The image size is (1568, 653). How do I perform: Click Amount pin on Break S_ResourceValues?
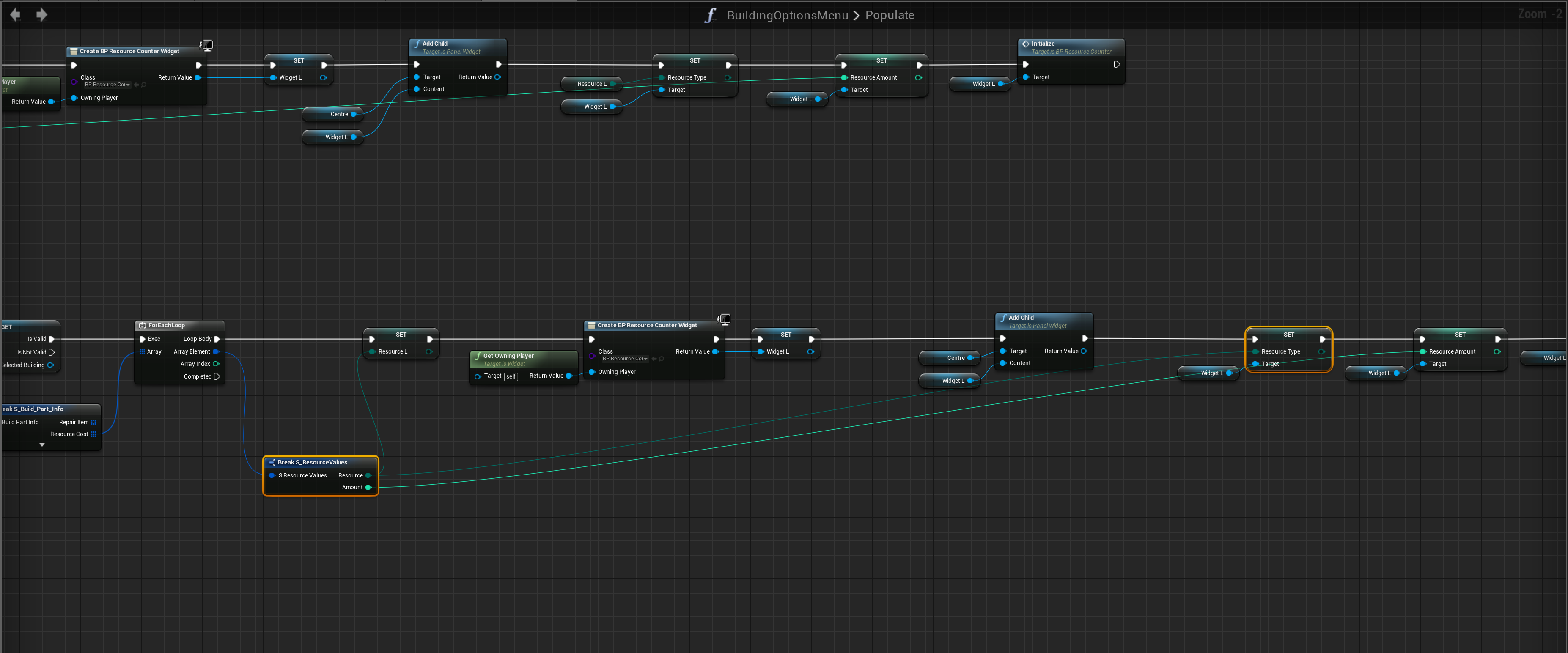[368, 488]
